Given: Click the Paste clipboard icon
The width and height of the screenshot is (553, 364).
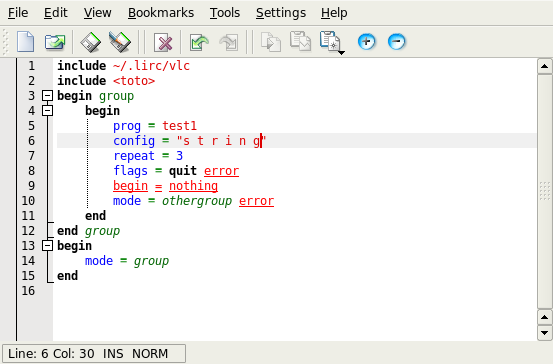Looking at the screenshot, I should 329,41.
